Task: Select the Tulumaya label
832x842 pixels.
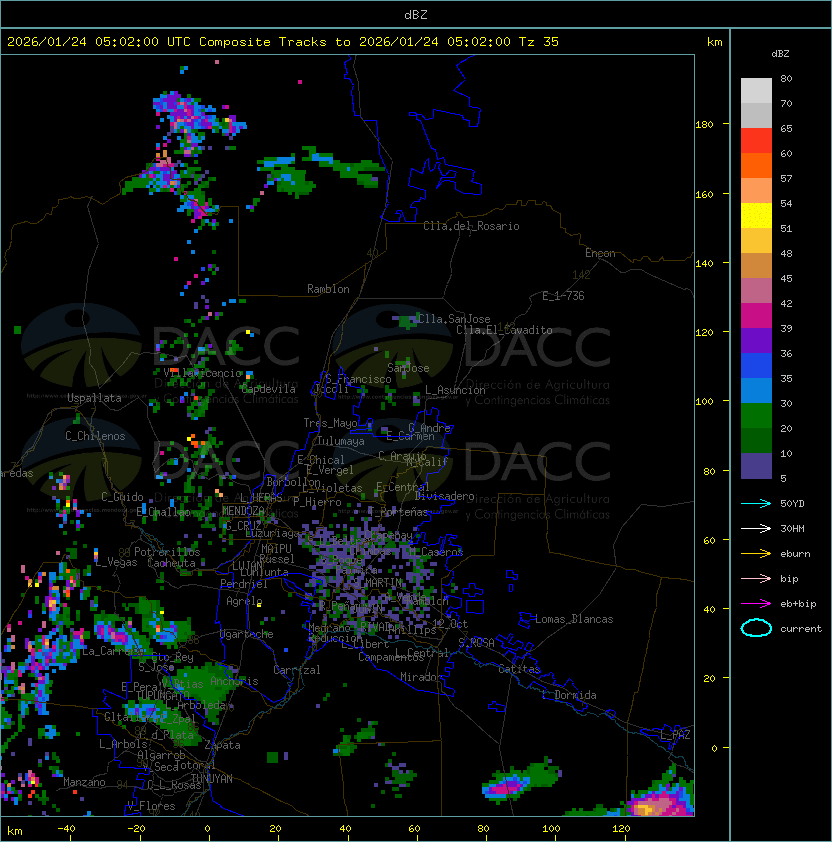Action: click(341, 441)
